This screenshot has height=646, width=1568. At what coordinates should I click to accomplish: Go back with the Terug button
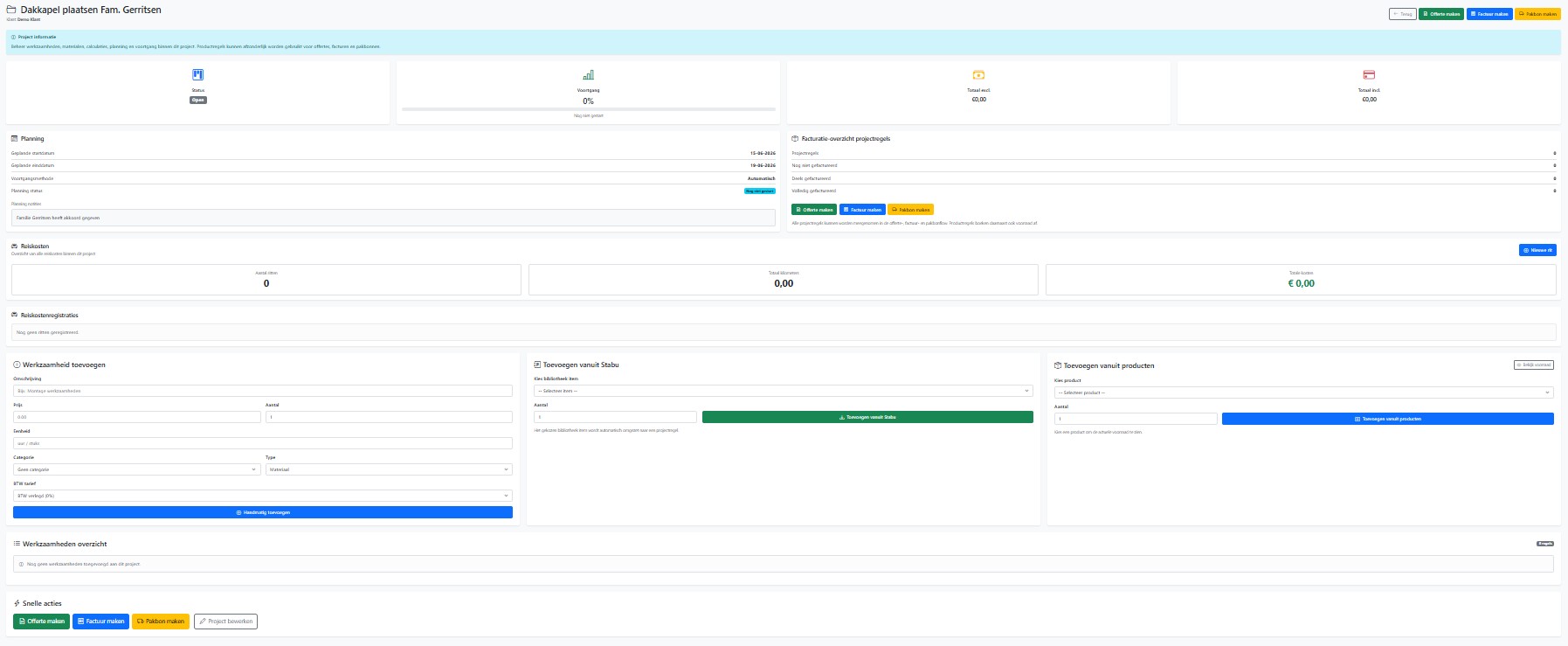[x=1402, y=14]
